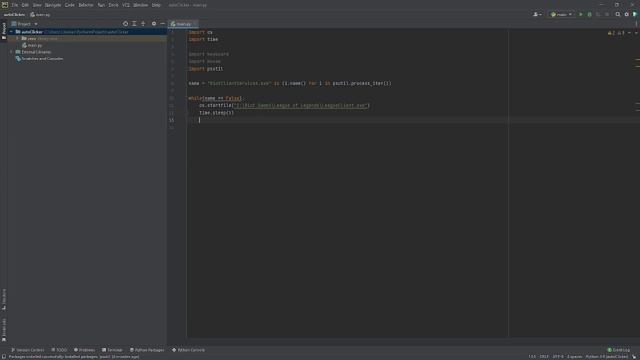
Task: Click the 'import os' code line
Action: (200, 32)
